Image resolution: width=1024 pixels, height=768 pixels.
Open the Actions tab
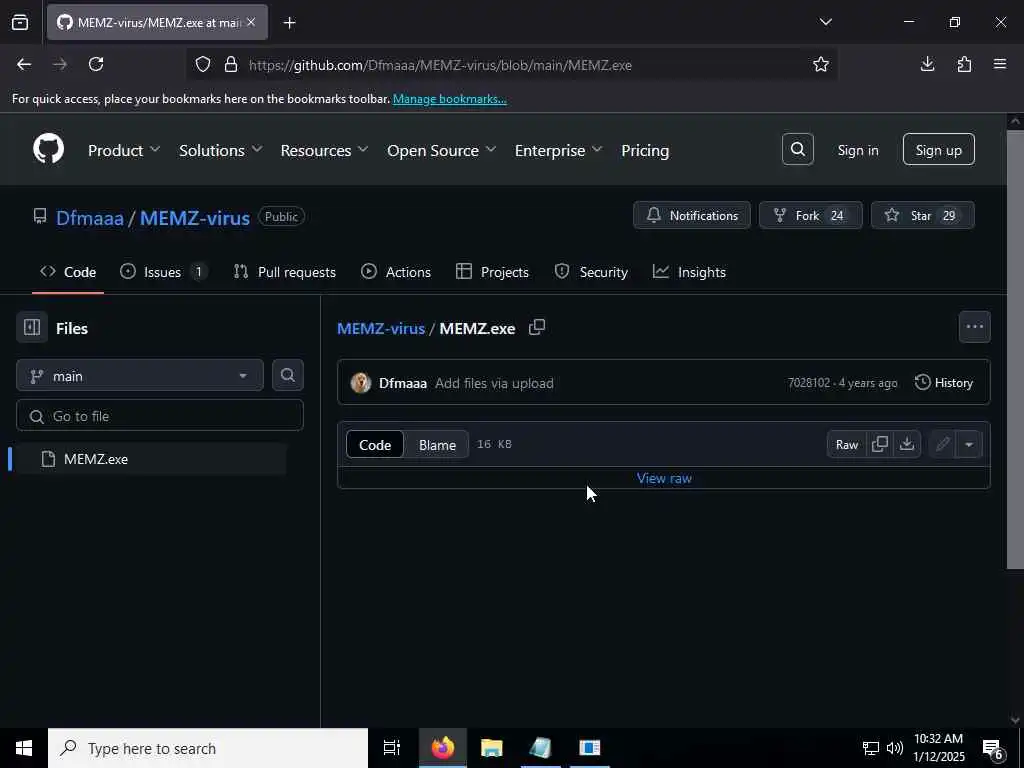point(396,272)
